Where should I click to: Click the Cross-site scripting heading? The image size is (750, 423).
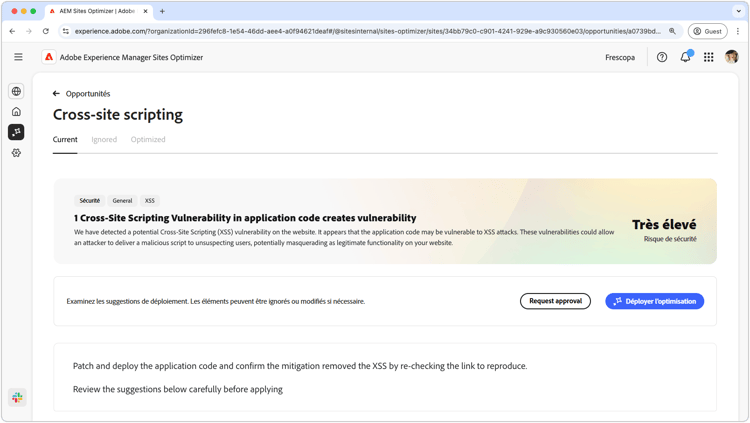(x=118, y=115)
